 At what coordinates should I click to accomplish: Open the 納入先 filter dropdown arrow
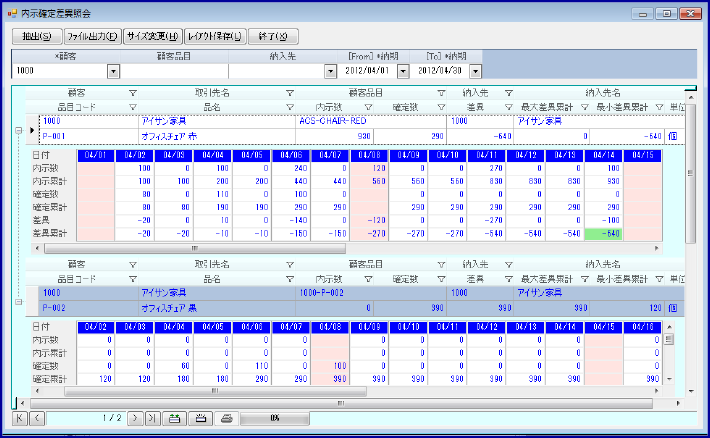pyautogui.click(x=331, y=71)
